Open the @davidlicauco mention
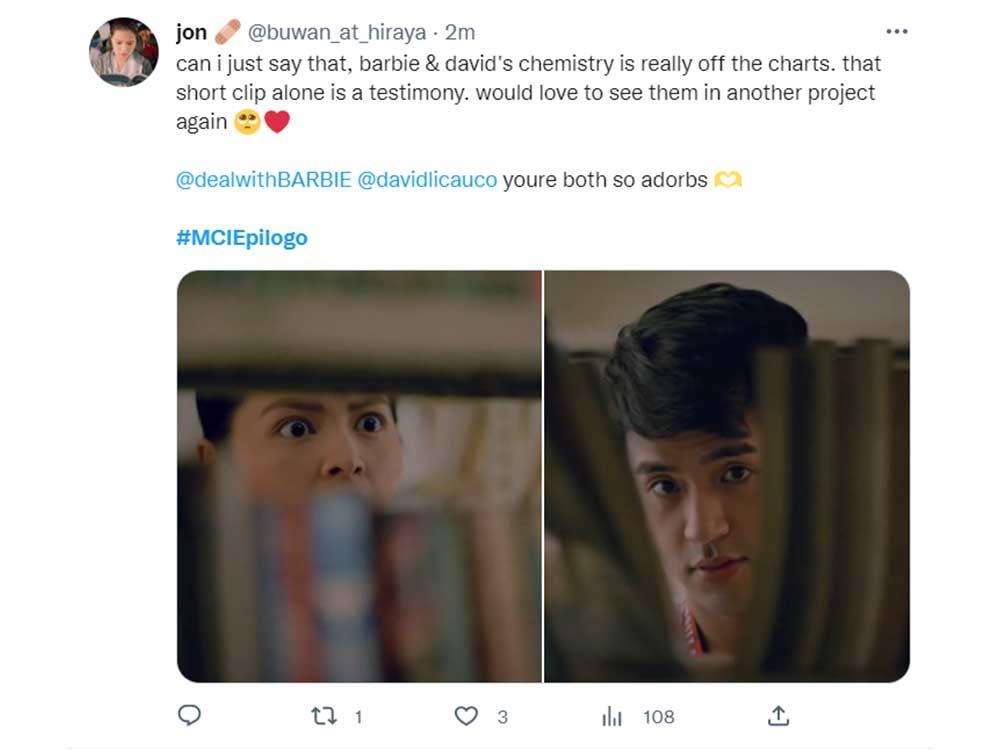This screenshot has height=750, width=1000. [x=427, y=181]
